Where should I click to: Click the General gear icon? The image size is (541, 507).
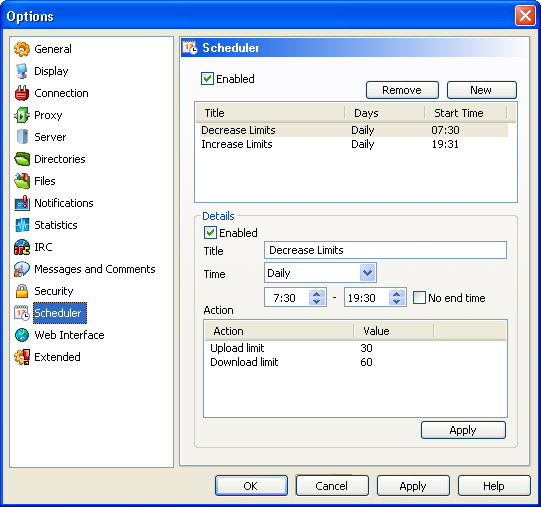click(22, 49)
